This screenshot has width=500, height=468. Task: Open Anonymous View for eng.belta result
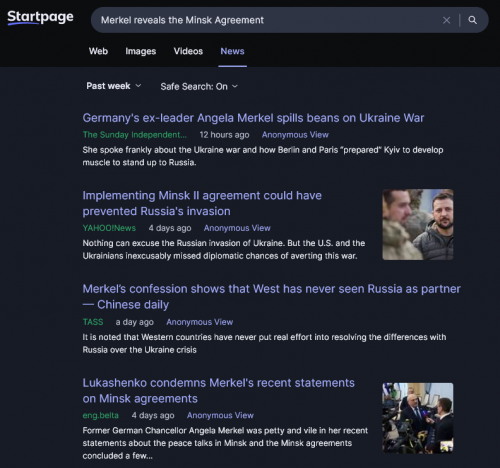[220, 415]
